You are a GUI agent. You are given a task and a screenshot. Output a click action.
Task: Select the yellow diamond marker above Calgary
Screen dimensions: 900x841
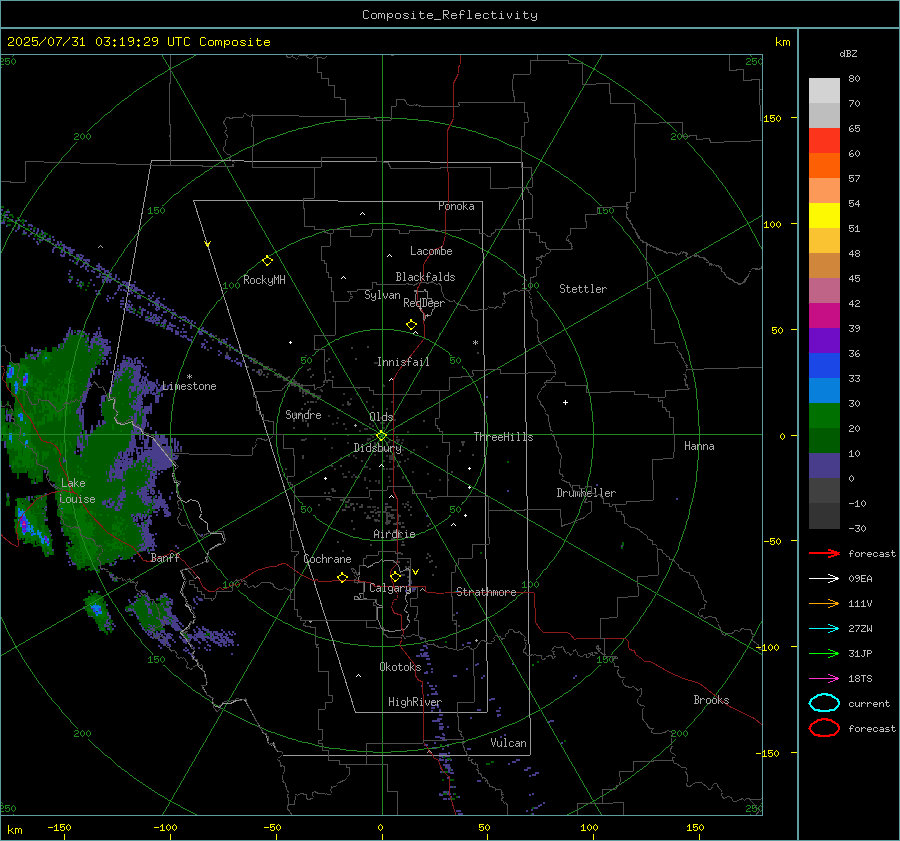pyautogui.click(x=395, y=576)
